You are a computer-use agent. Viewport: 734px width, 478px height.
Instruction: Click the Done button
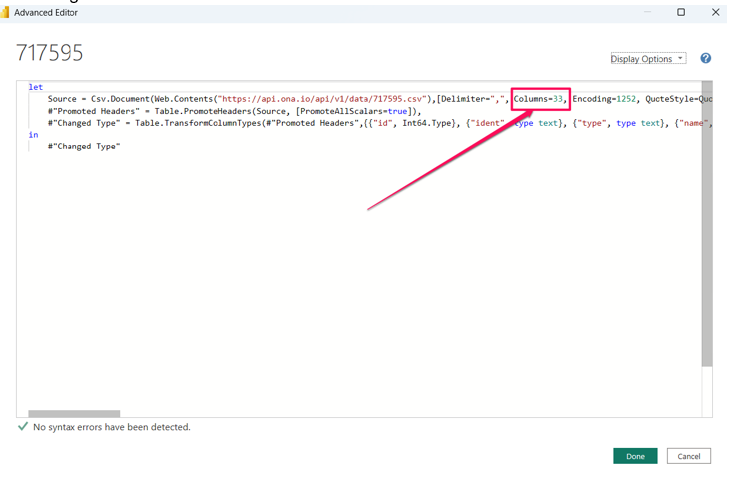pos(635,456)
